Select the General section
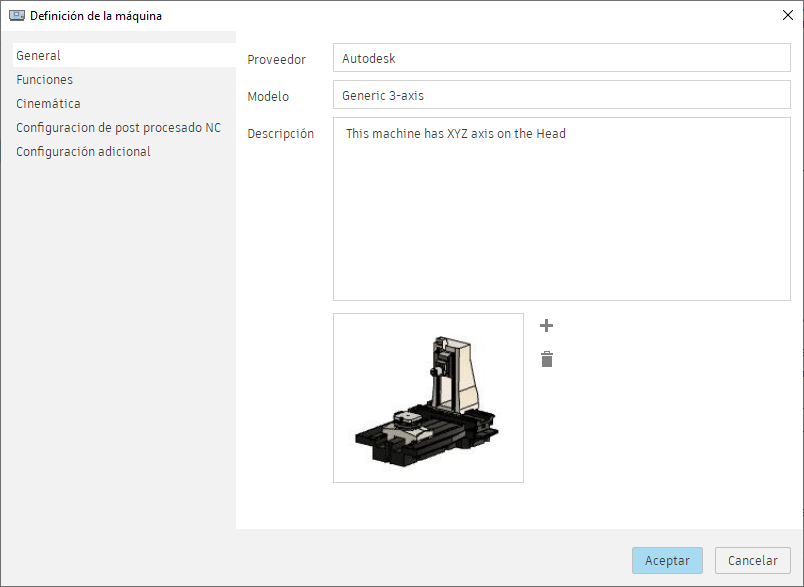 click(124, 55)
